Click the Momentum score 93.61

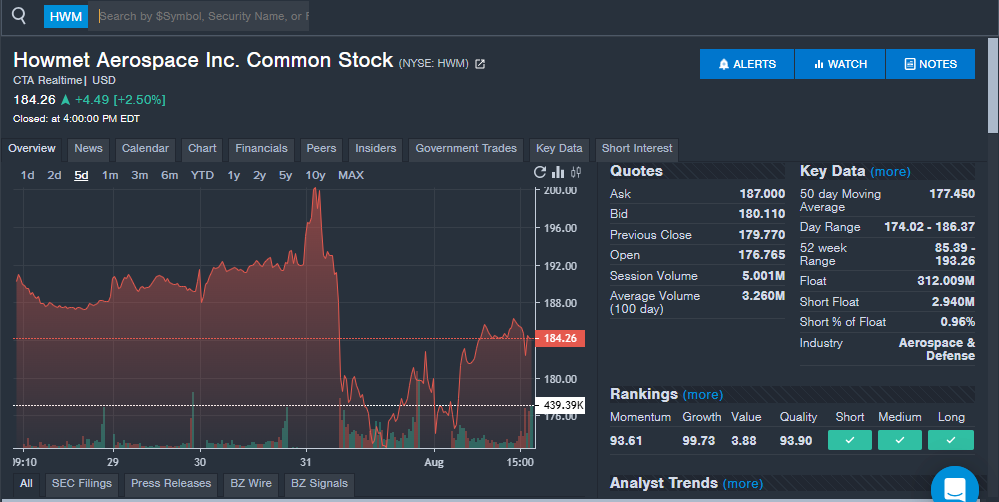tap(626, 441)
